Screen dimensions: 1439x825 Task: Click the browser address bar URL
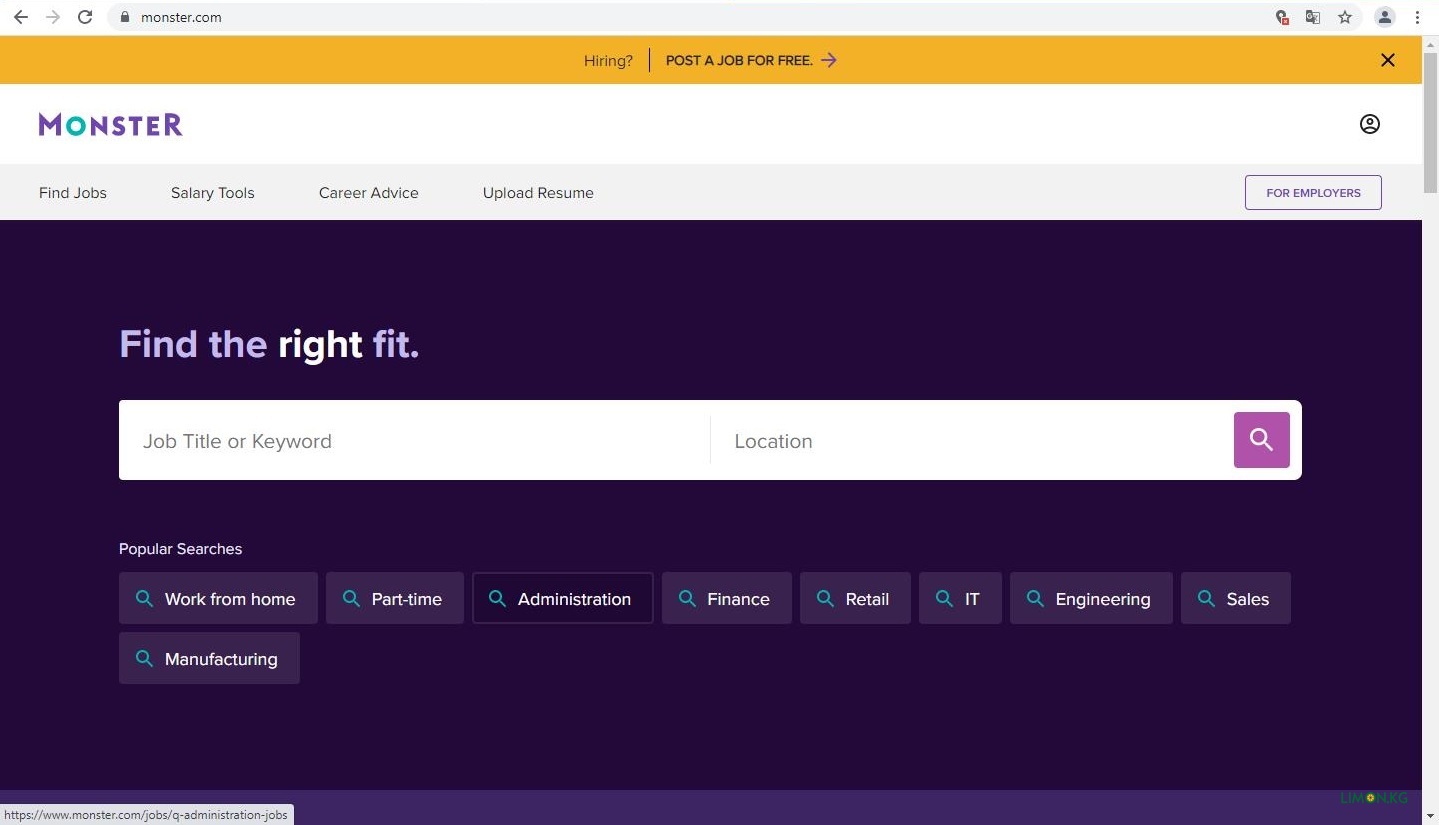181,17
